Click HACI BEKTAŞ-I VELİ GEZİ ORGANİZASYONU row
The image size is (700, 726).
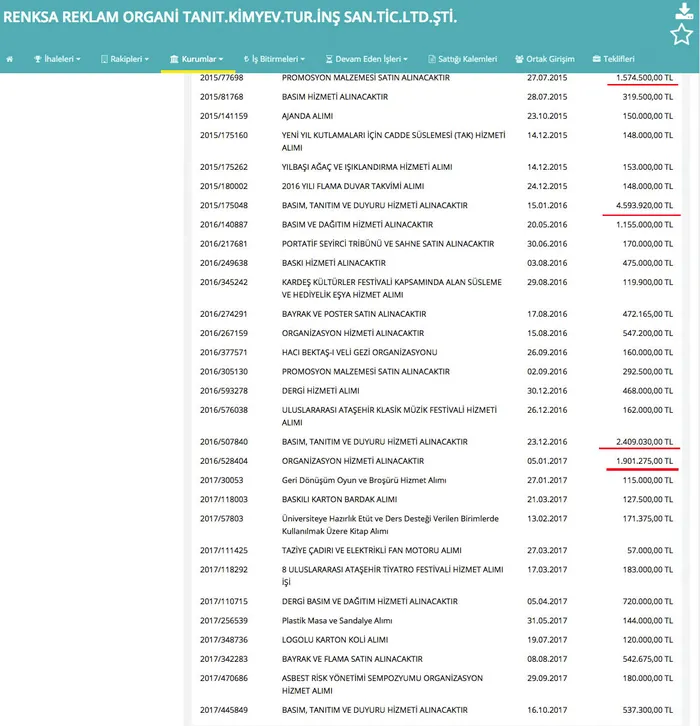tap(360, 352)
